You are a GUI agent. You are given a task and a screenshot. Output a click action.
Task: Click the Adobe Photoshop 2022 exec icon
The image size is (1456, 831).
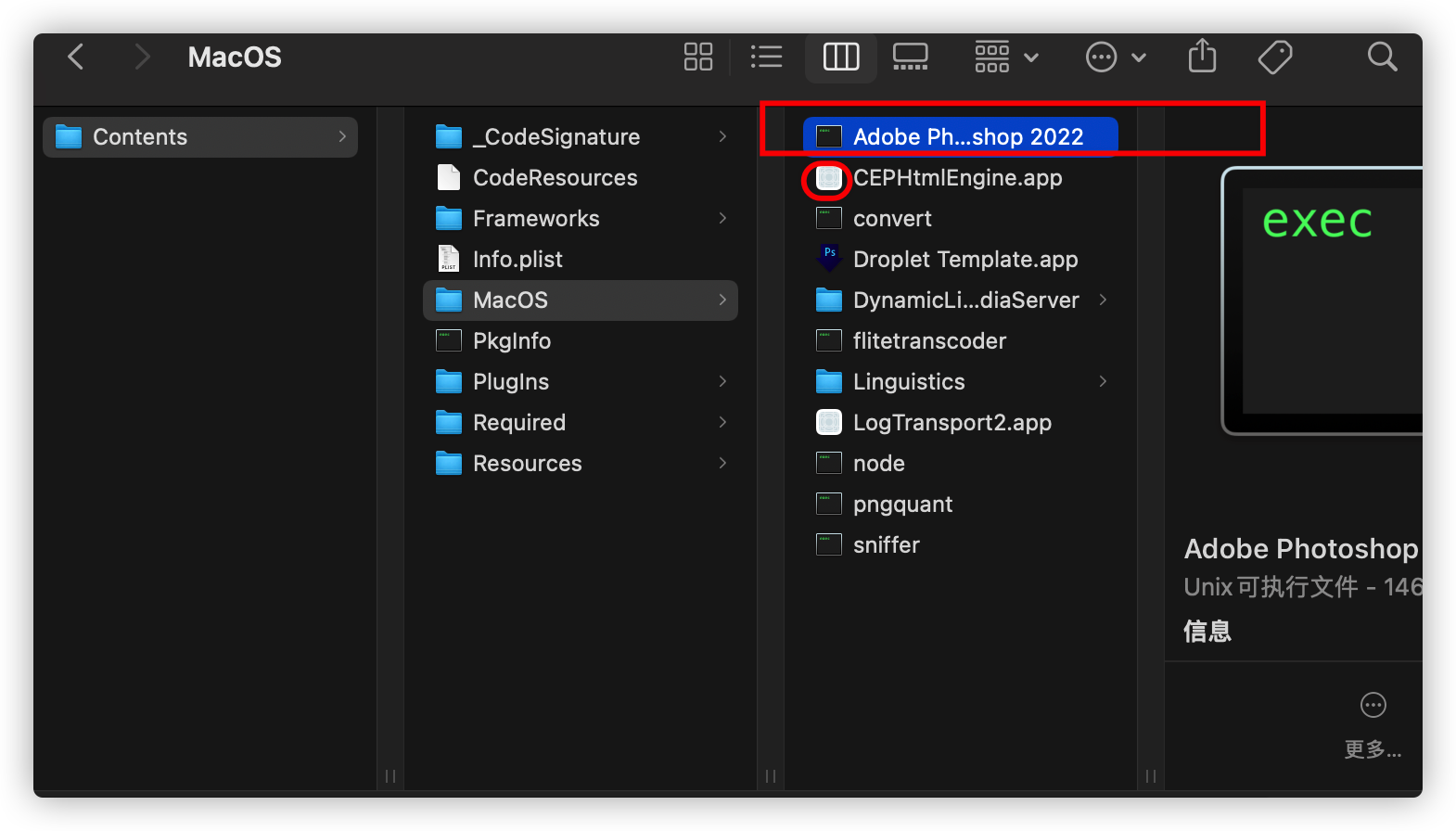829,136
